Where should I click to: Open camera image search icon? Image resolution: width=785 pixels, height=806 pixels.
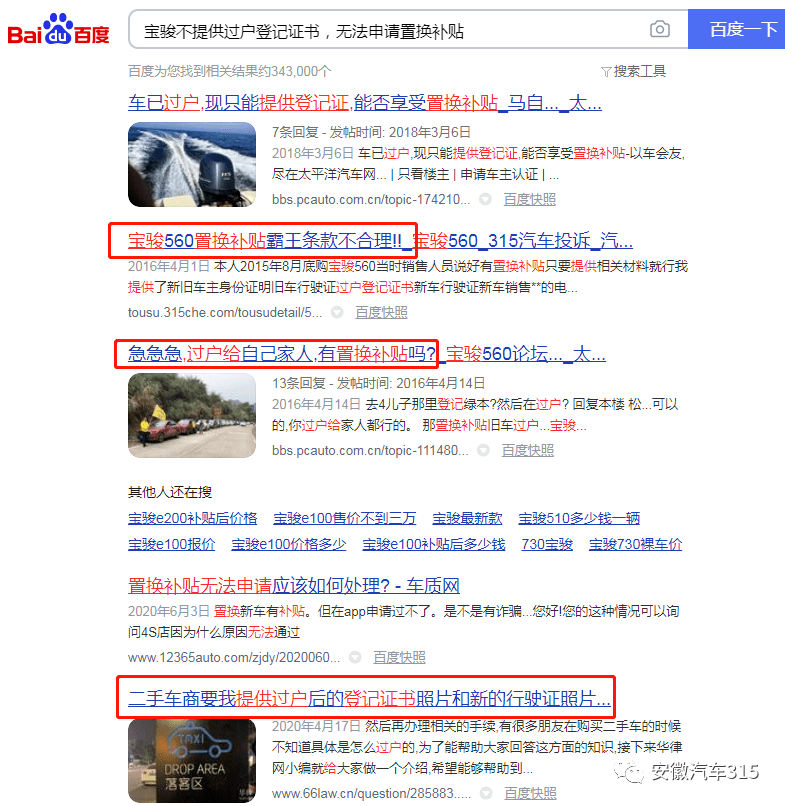[x=660, y=29]
